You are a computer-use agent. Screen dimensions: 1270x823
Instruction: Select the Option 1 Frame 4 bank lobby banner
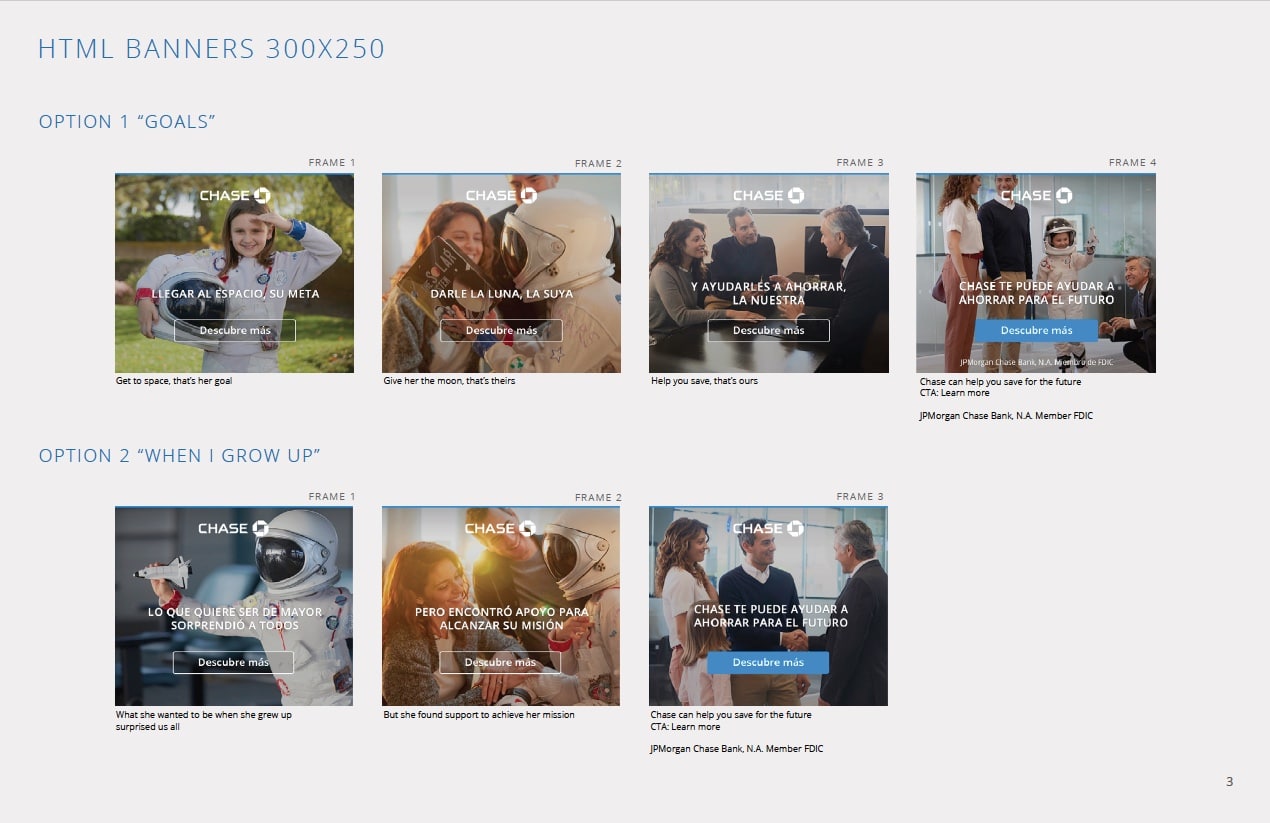point(1036,273)
